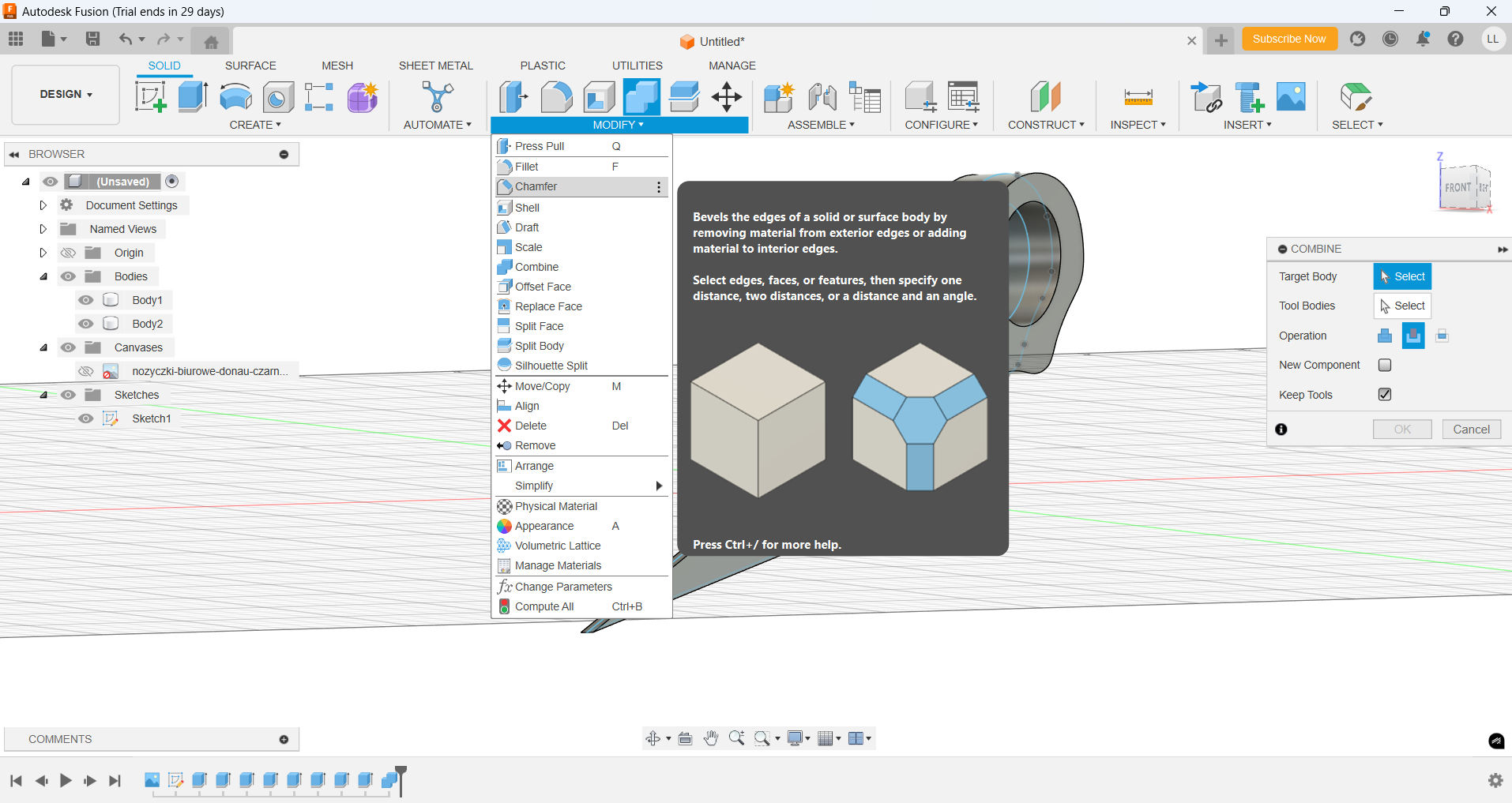The height and width of the screenshot is (803, 1512).
Task: Click the ViewCube FRONT face
Action: [1457, 187]
